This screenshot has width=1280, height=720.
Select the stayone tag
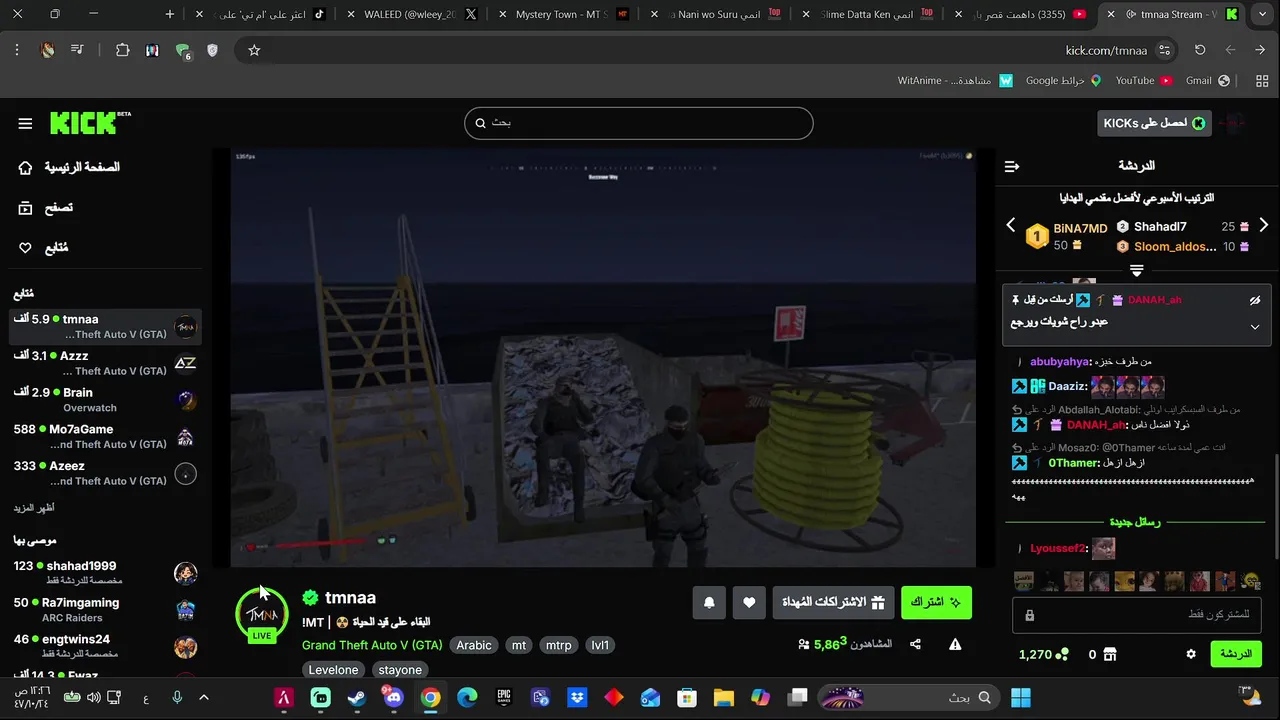pos(399,670)
